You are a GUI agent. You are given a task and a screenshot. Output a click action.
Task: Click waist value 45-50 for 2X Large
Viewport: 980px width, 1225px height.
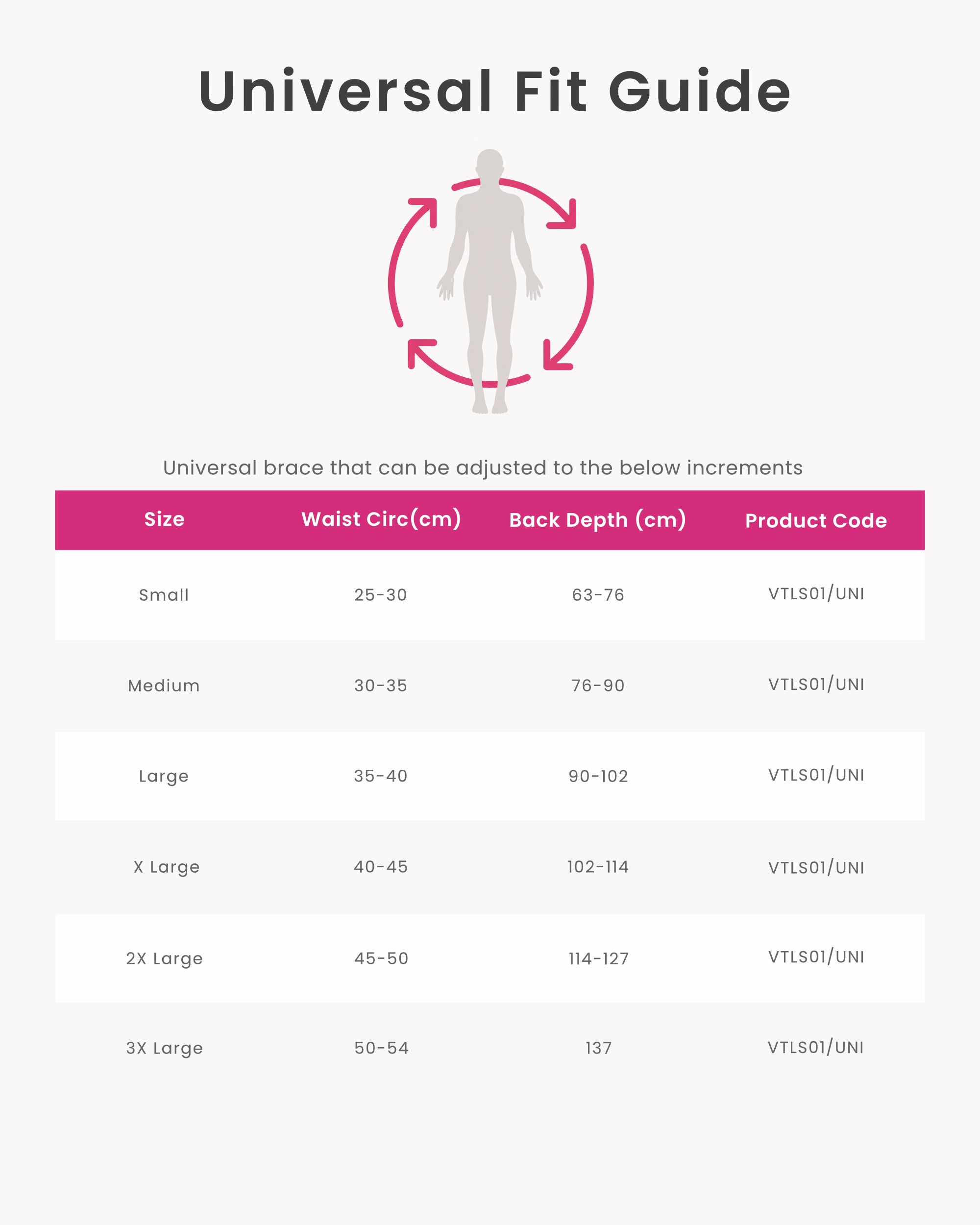[381, 958]
